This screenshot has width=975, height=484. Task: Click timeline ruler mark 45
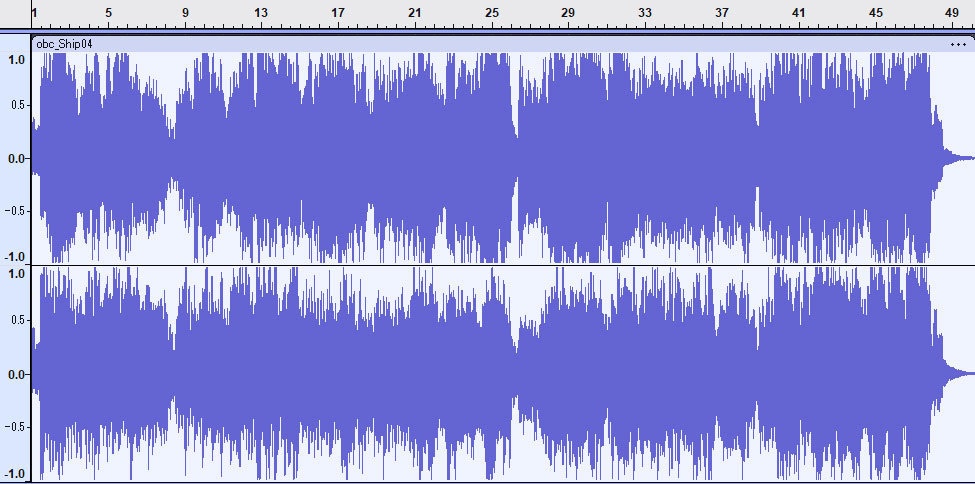coord(876,12)
